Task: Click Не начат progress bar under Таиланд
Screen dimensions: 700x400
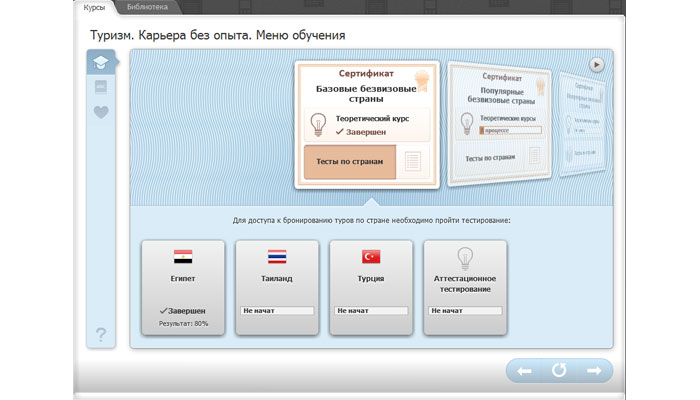Action: tap(277, 310)
